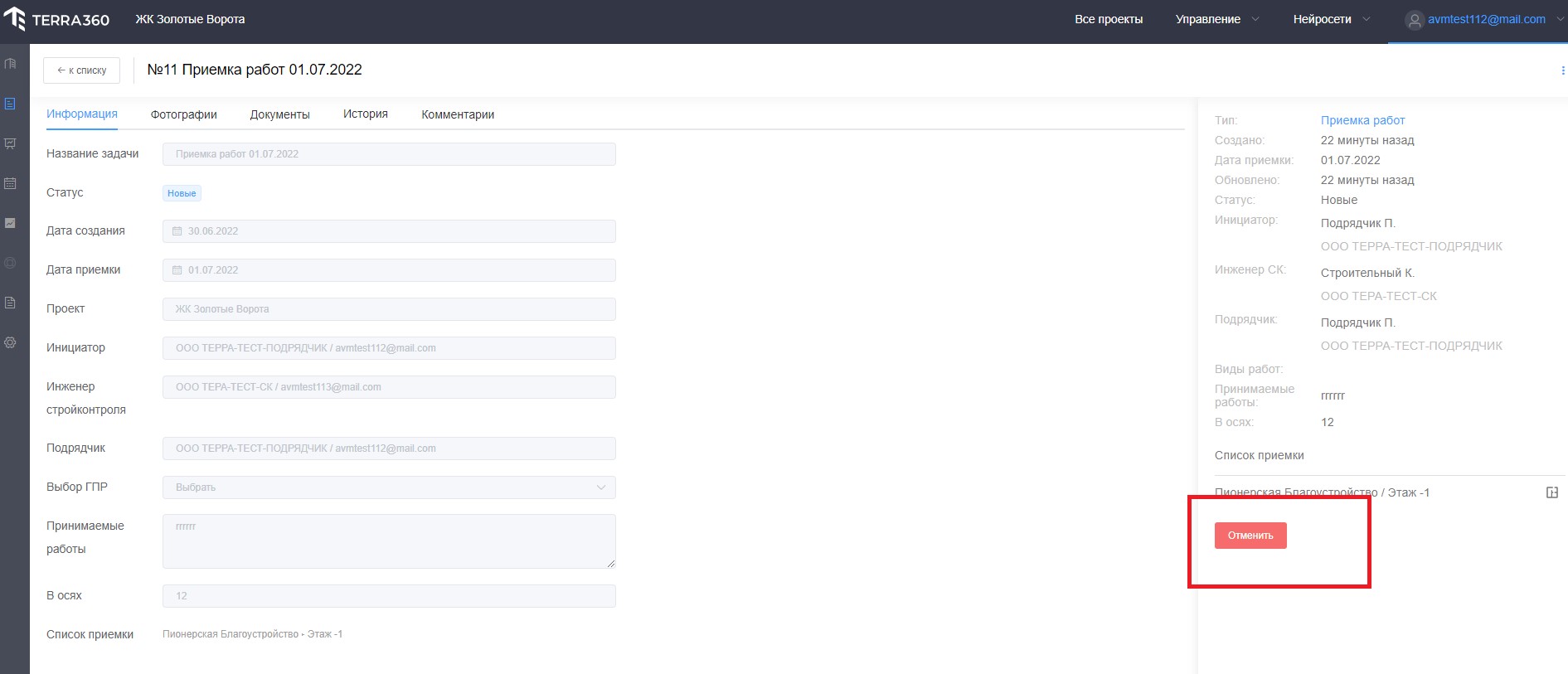
Task: Click ООО ТЕРА-ТЕСТ-СК in side panel
Action: (x=1378, y=296)
